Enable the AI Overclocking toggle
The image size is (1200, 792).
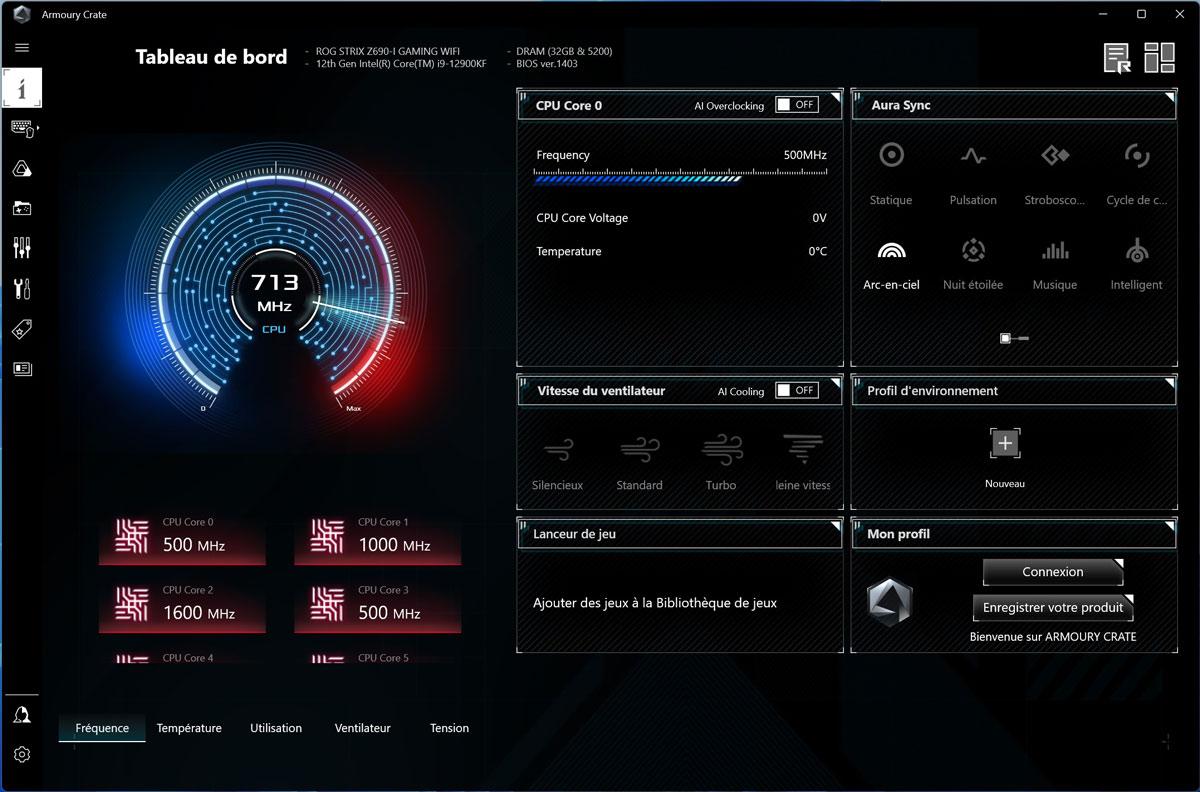pos(797,105)
